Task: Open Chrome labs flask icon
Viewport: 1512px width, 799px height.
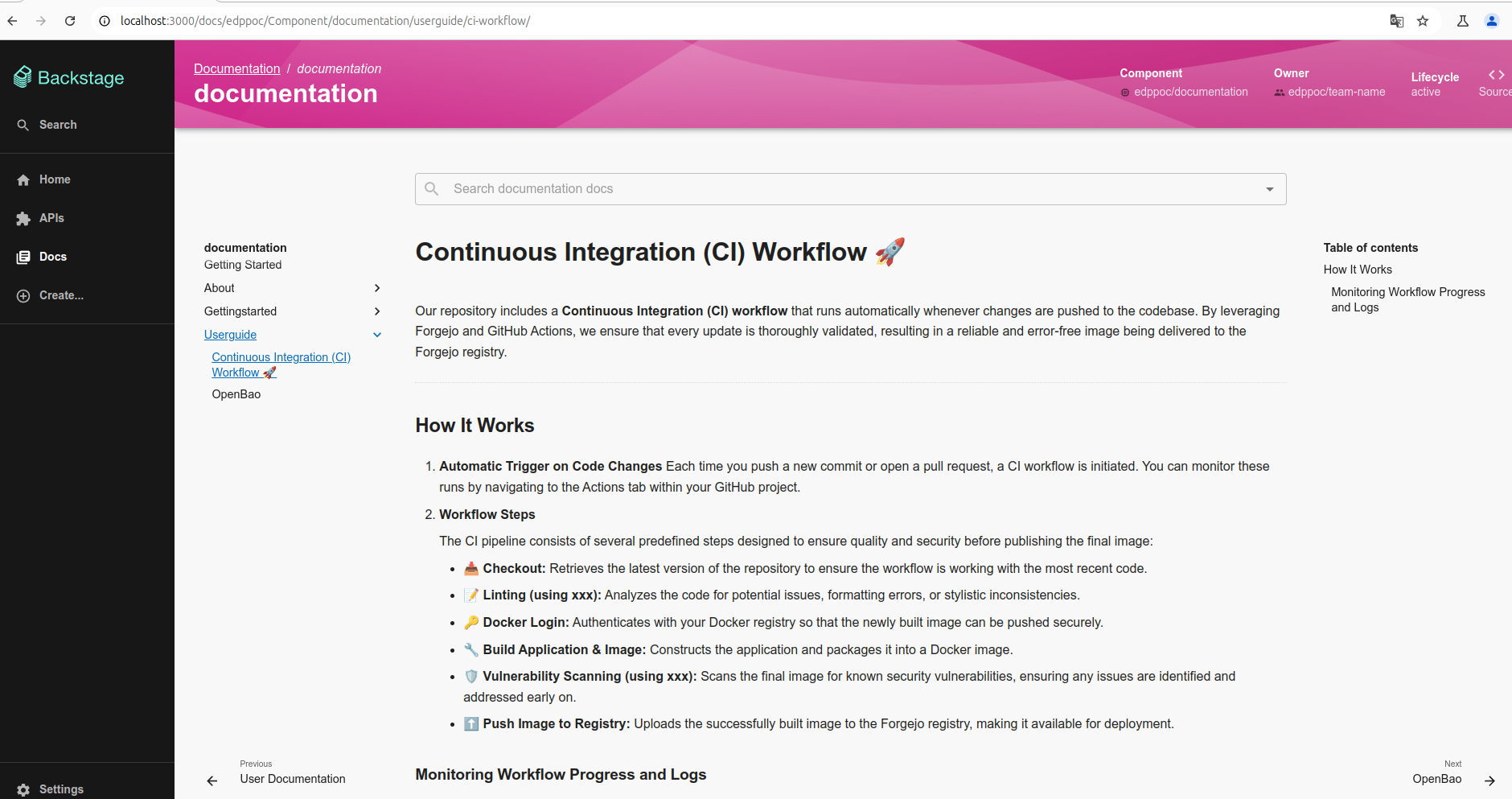Action: [x=1463, y=21]
